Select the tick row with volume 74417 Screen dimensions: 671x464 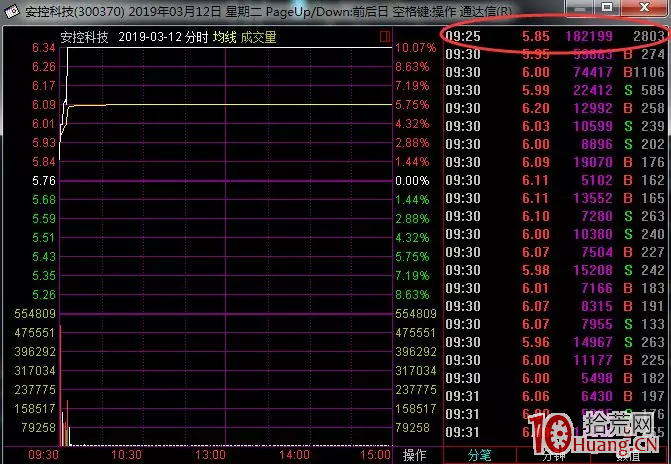point(555,72)
